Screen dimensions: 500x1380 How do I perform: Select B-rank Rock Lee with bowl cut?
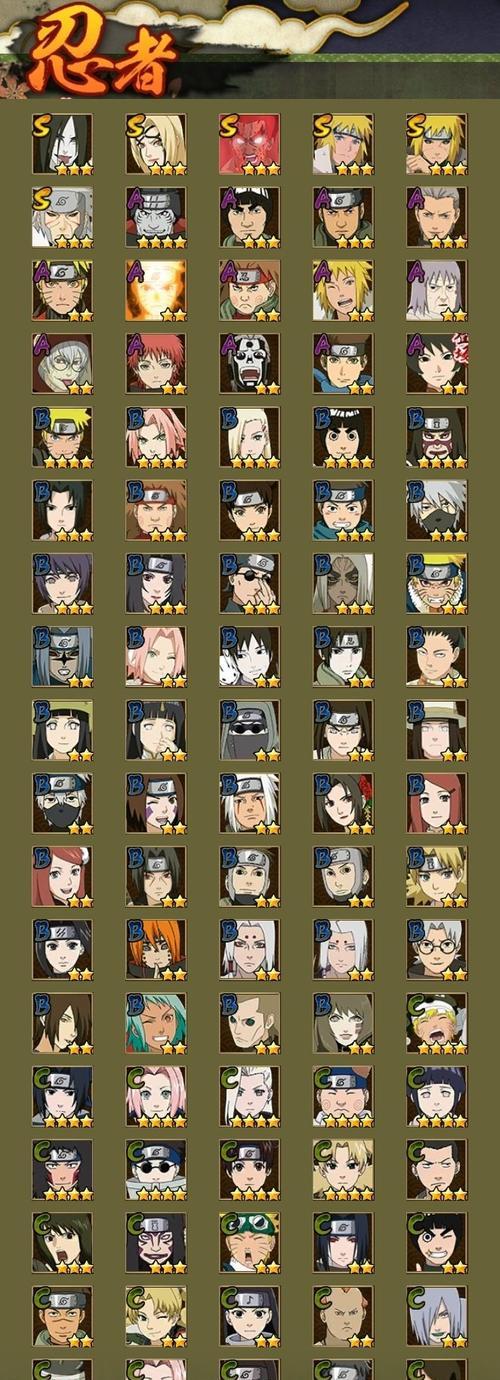click(x=343, y=436)
